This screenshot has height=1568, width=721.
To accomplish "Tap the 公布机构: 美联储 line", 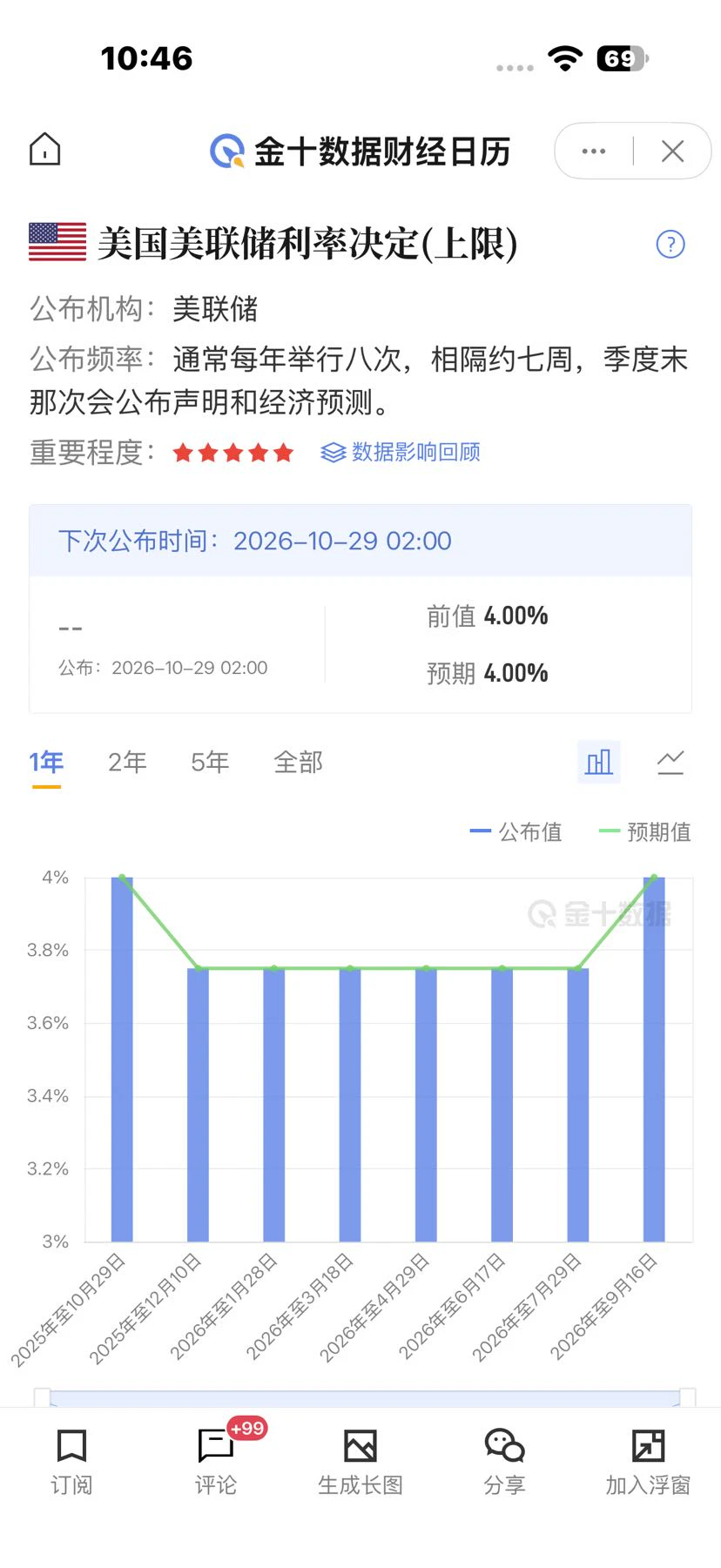I will (144, 309).
